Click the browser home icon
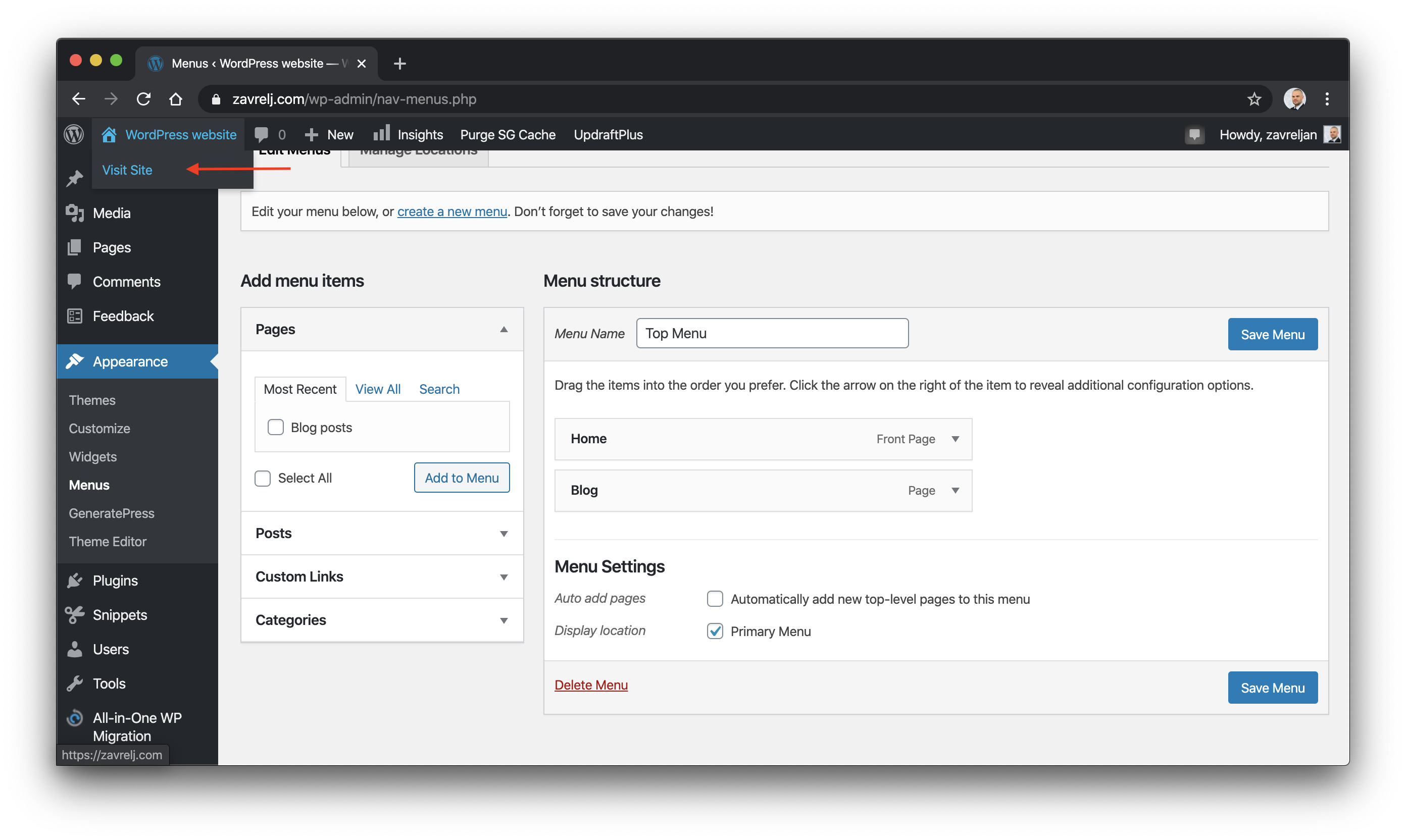Viewport: 1406px width, 840px height. [x=176, y=99]
